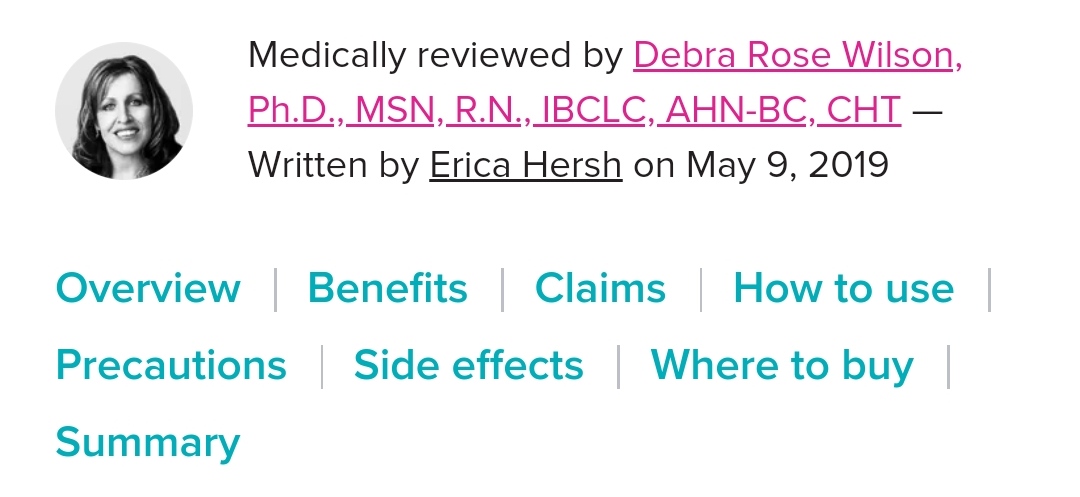The width and height of the screenshot is (1080, 497).
Task: Click the "Medically reviewed by" label
Action: (x=435, y=54)
